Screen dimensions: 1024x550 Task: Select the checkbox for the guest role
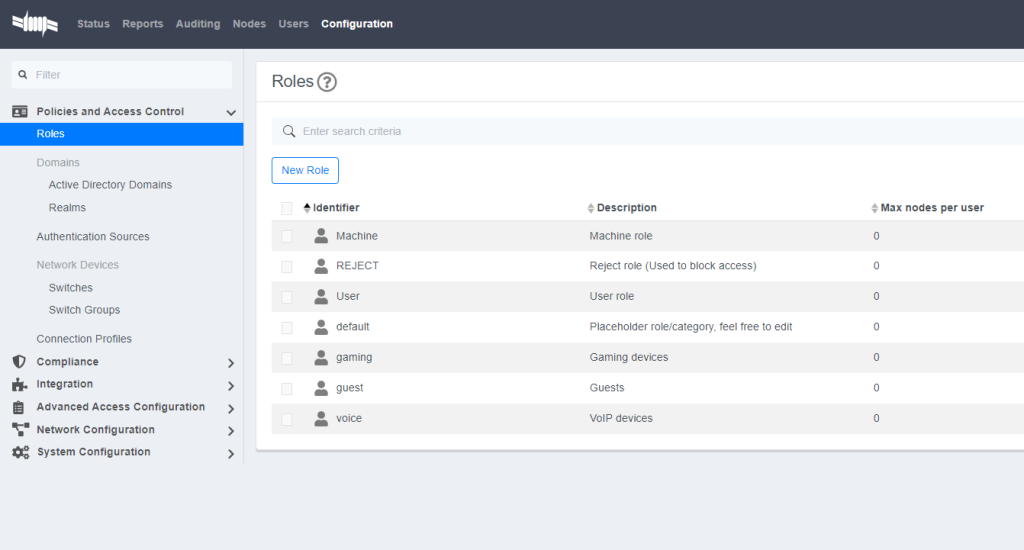(x=287, y=388)
